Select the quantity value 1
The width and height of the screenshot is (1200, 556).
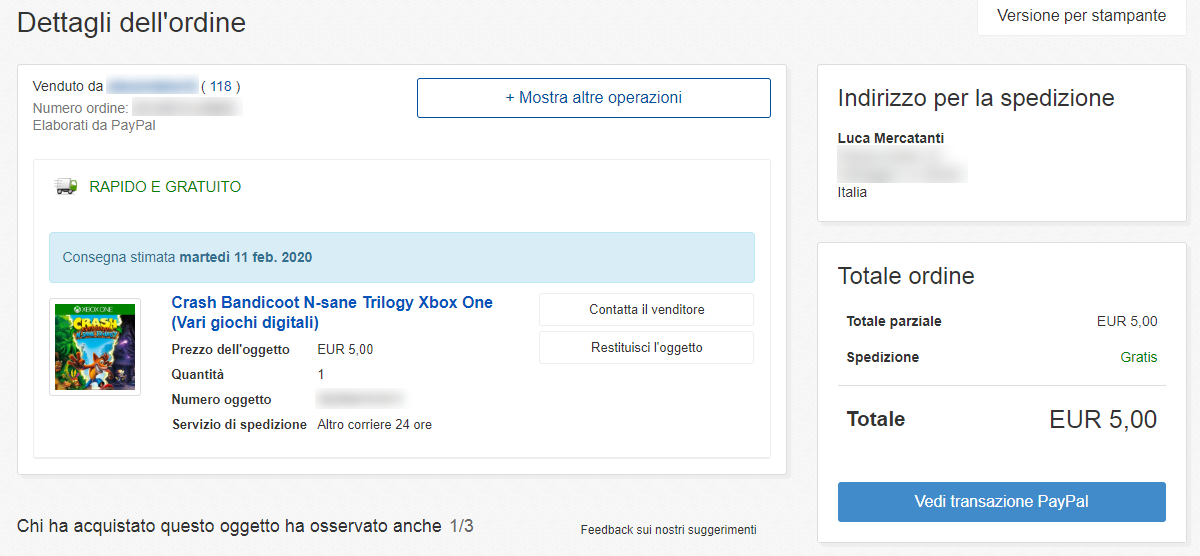[x=321, y=374]
